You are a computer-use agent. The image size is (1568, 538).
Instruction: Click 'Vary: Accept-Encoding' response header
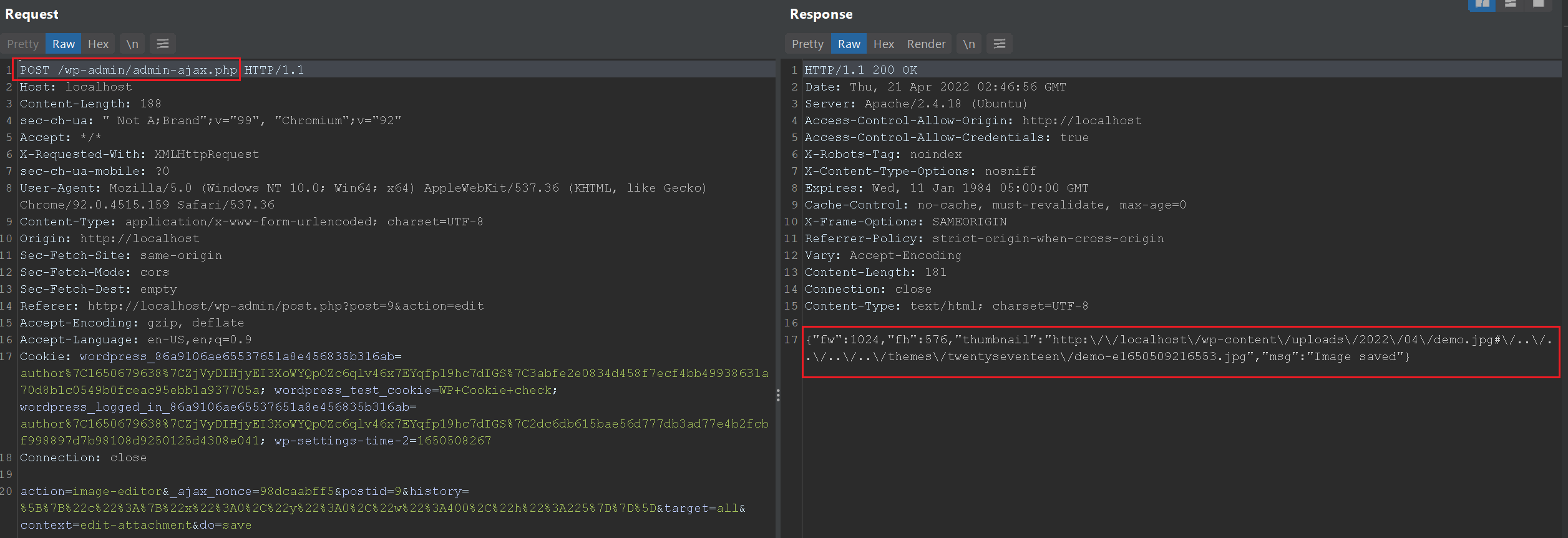pyautogui.click(x=883, y=255)
